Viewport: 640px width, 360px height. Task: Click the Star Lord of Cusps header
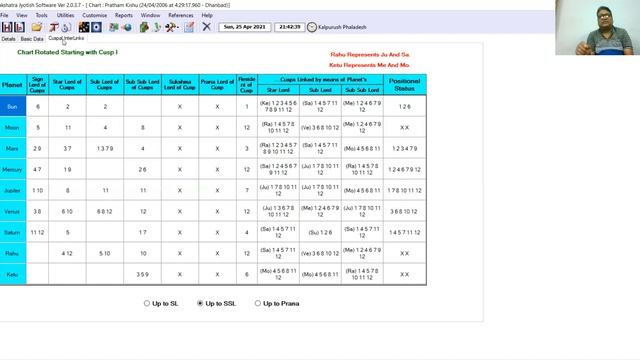tap(67, 85)
